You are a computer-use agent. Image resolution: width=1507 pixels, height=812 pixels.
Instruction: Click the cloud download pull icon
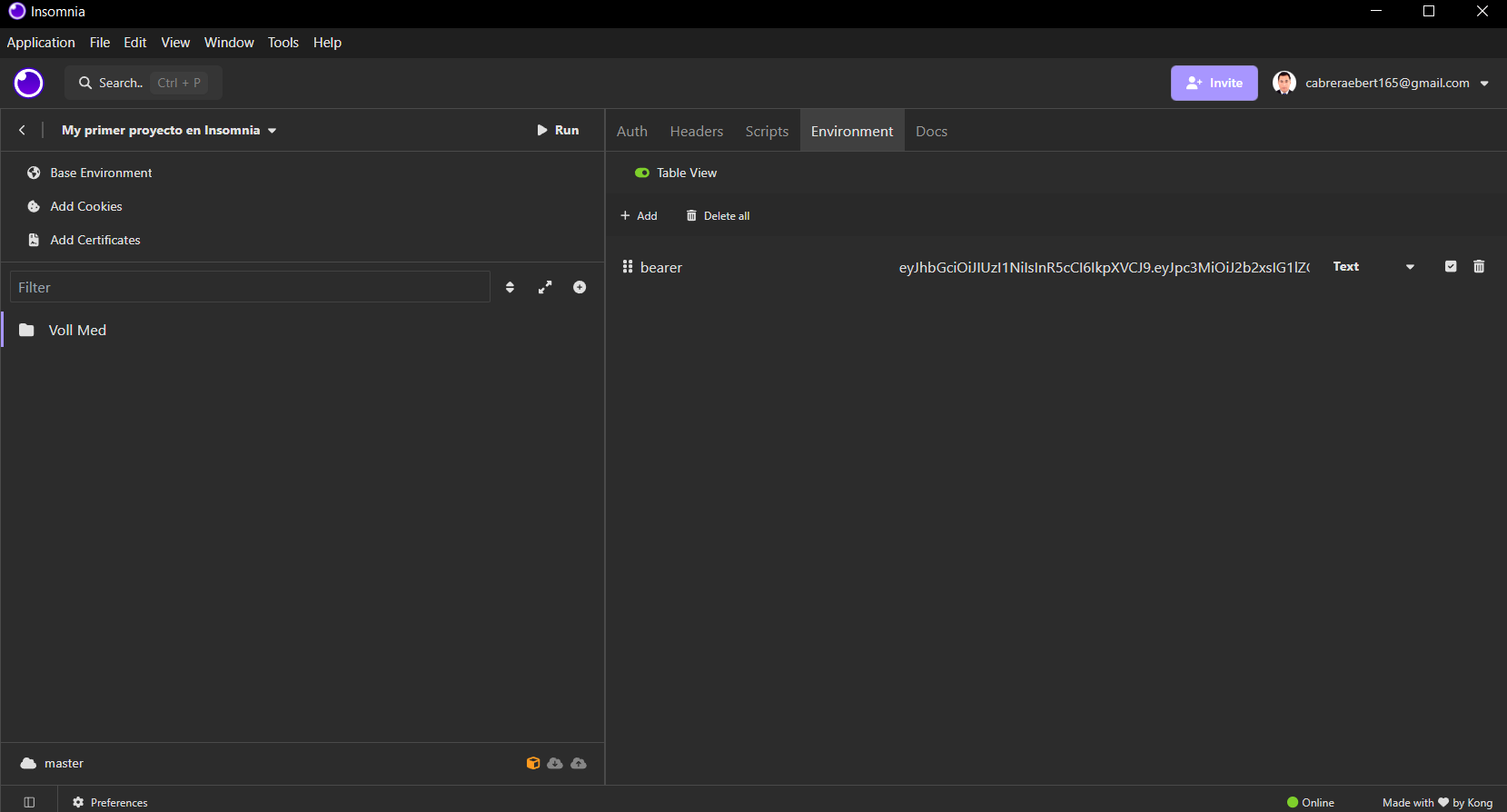[555, 763]
